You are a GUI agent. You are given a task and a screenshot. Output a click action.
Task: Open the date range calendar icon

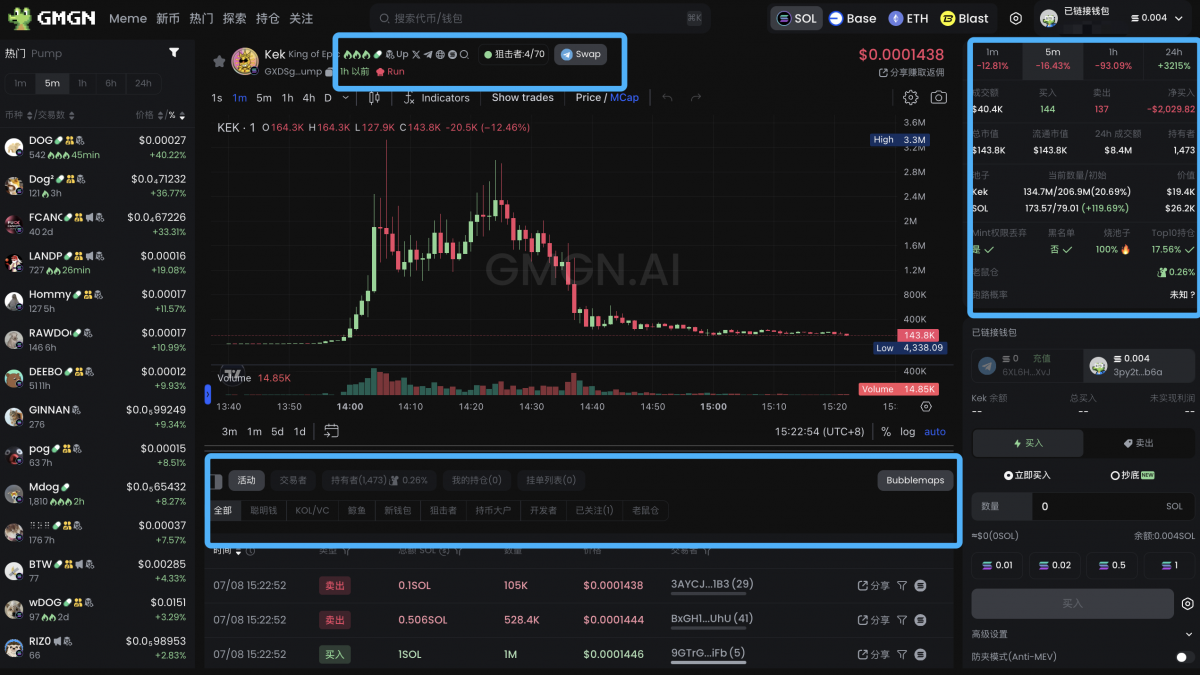tap(332, 431)
